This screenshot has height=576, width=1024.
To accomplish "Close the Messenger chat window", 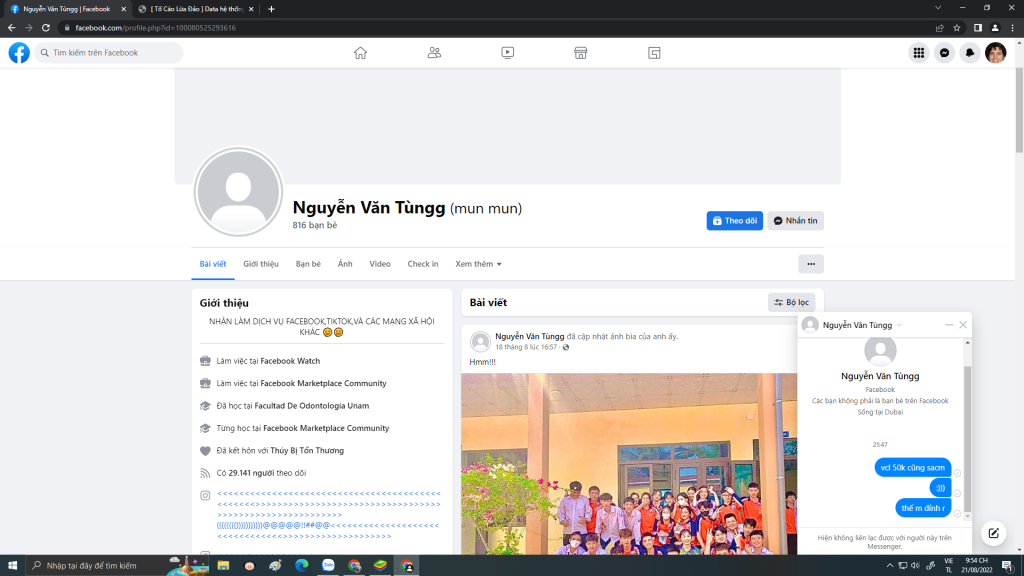I will (963, 325).
